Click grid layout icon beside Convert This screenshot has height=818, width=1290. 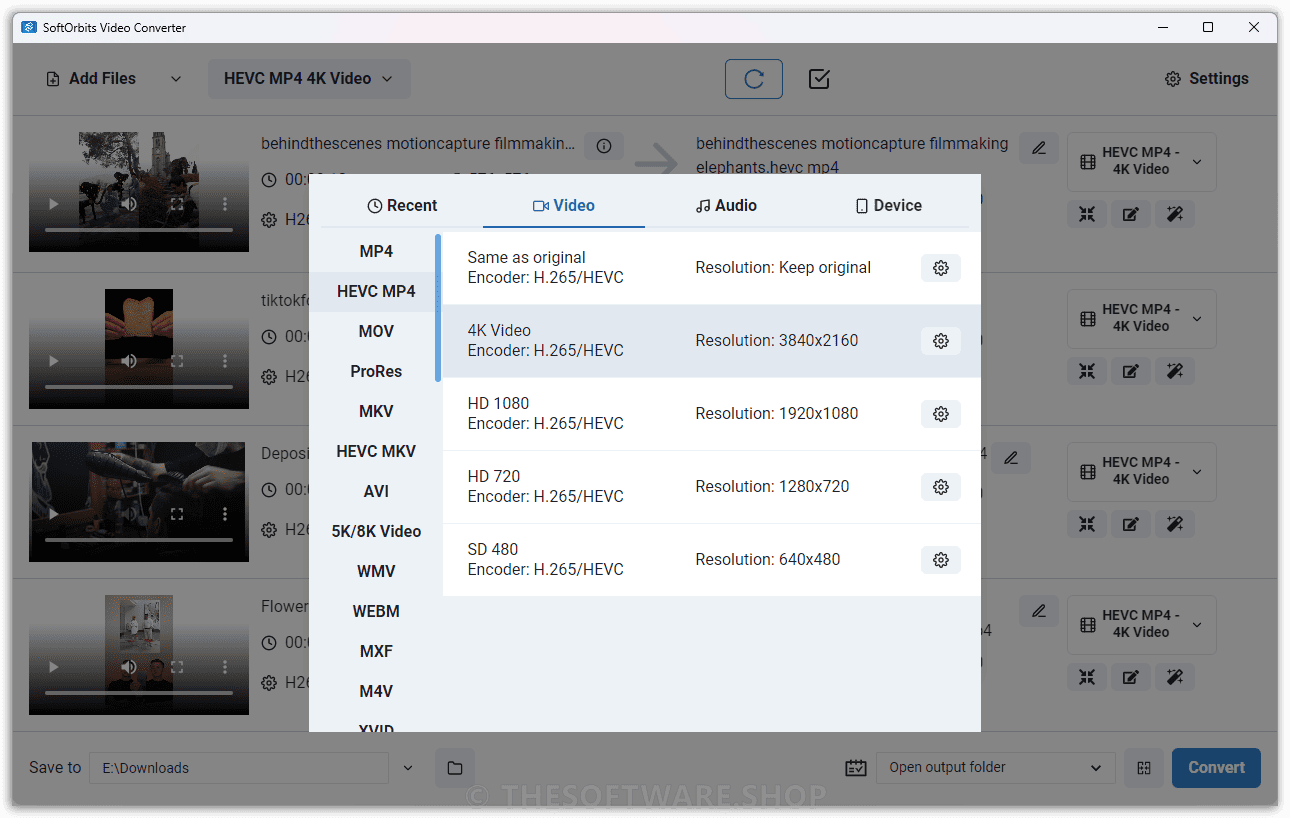1144,768
